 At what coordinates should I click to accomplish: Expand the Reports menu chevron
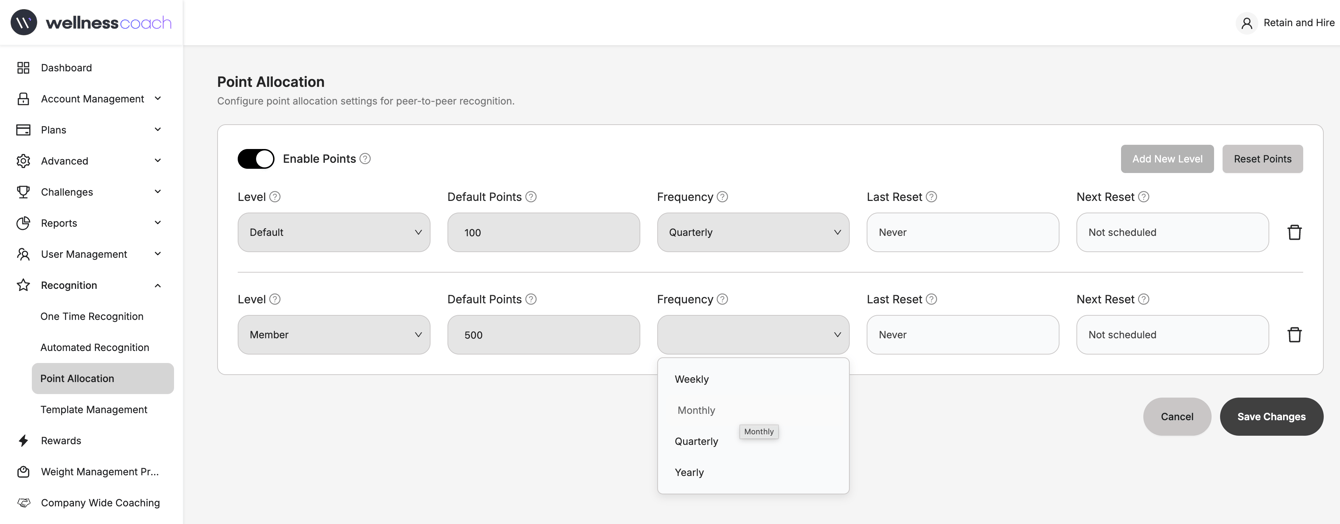(158, 223)
